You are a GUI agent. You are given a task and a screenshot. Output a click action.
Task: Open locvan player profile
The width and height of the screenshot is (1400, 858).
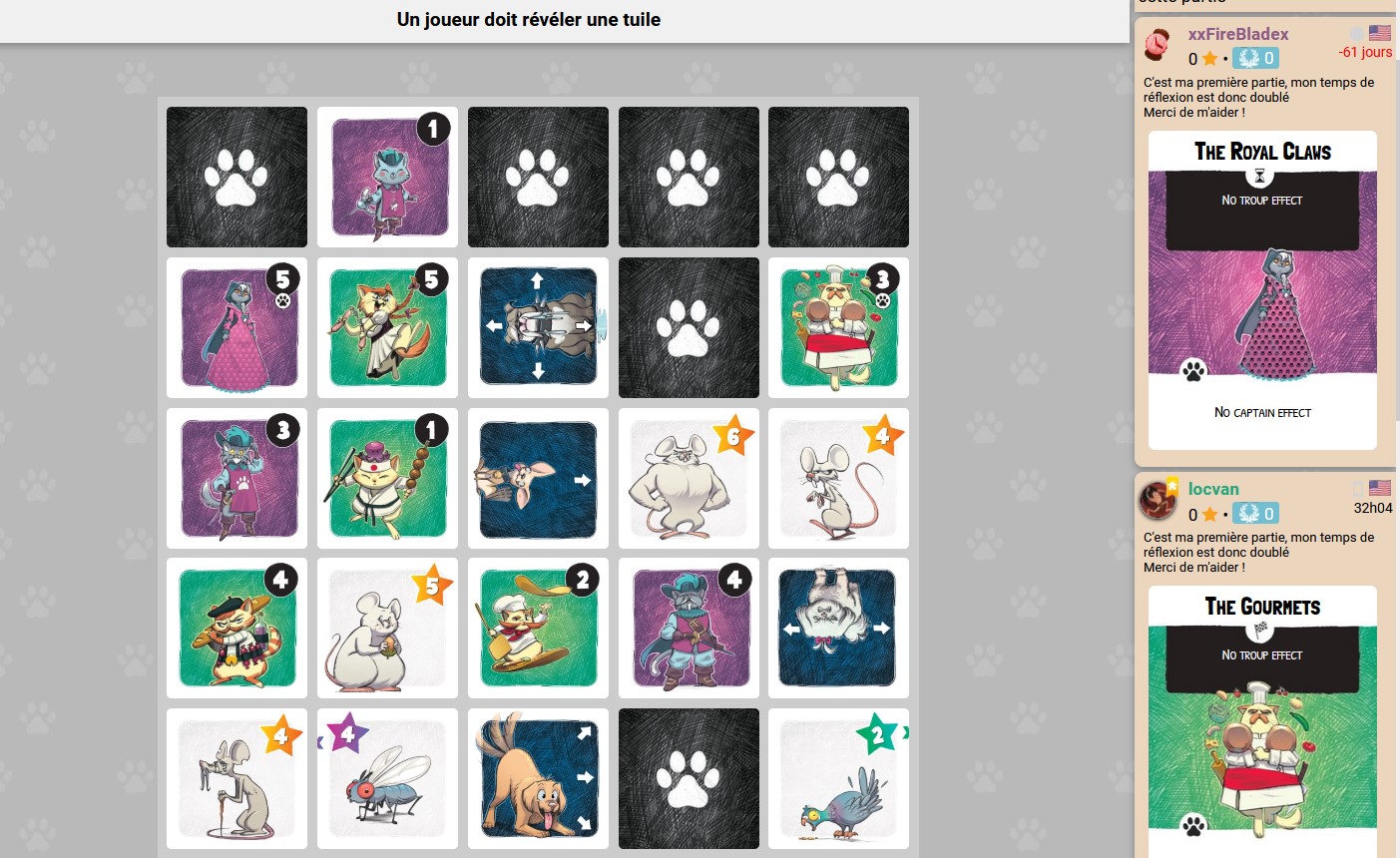(x=1213, y=489)
